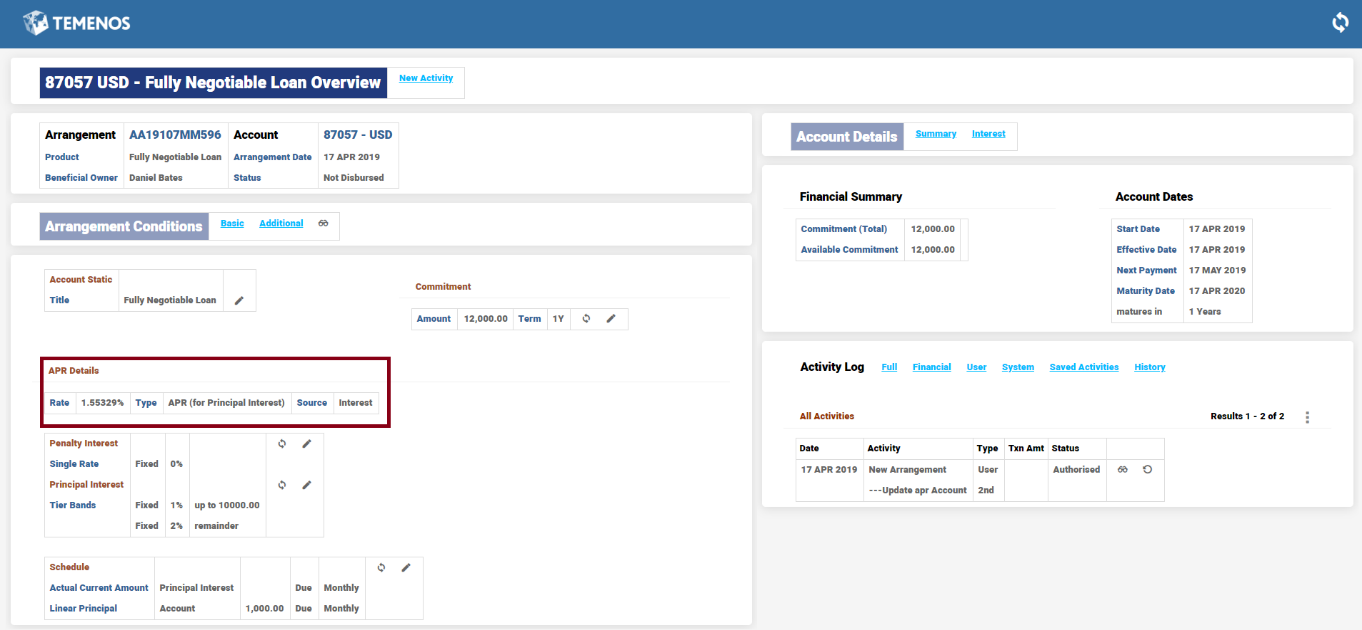Click the pencil icon in the Commitment row
The image size is (1362, 630).
pos(611,319)
